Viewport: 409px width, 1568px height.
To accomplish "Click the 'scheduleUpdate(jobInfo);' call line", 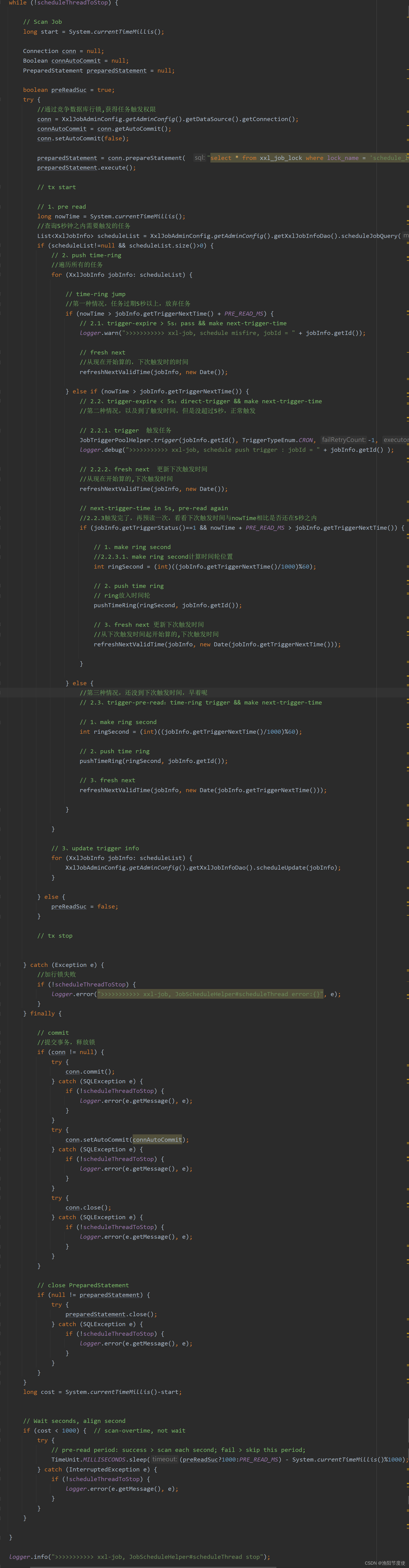I will 203,868.
